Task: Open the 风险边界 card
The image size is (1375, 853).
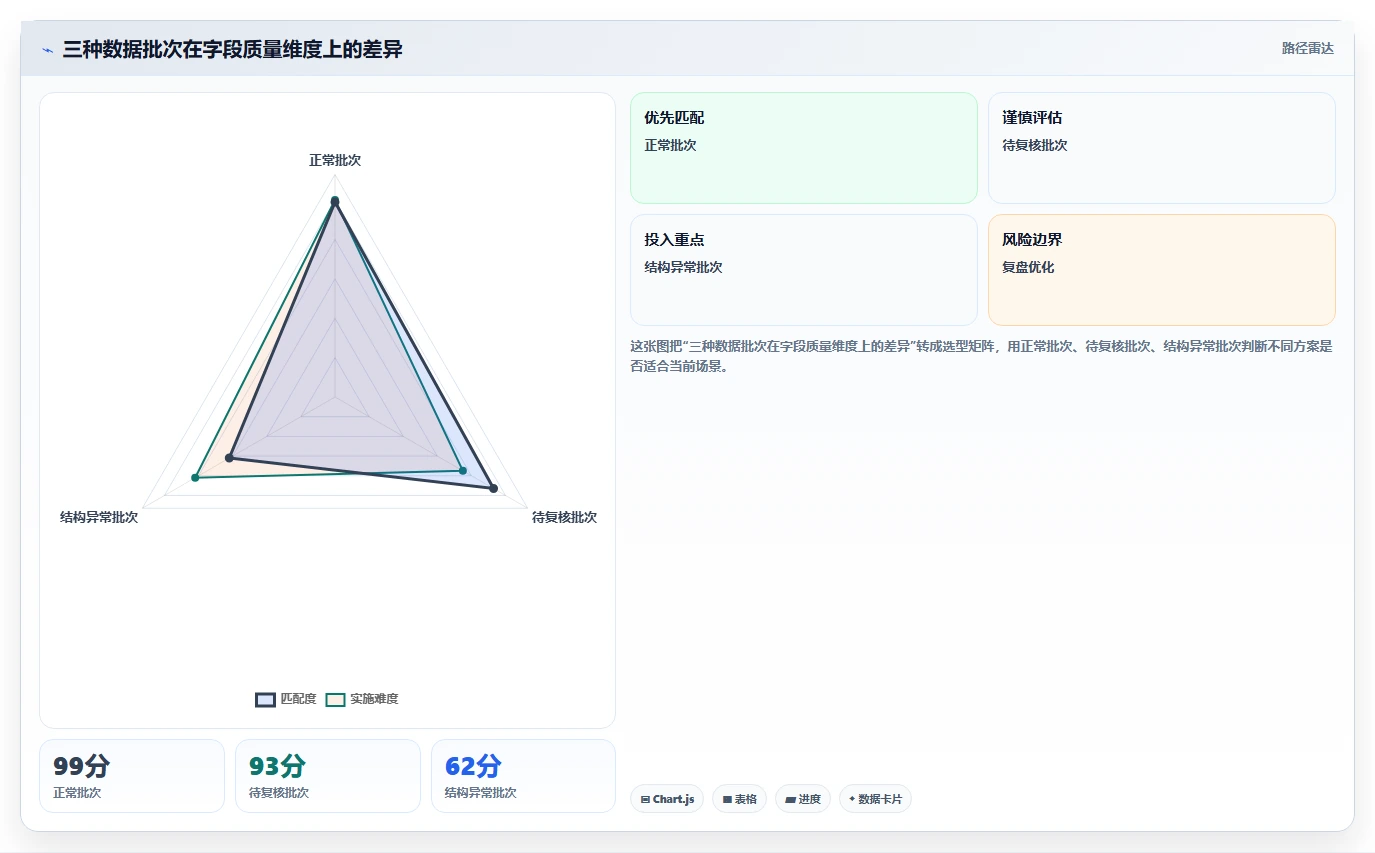Action: point(1161,270)
